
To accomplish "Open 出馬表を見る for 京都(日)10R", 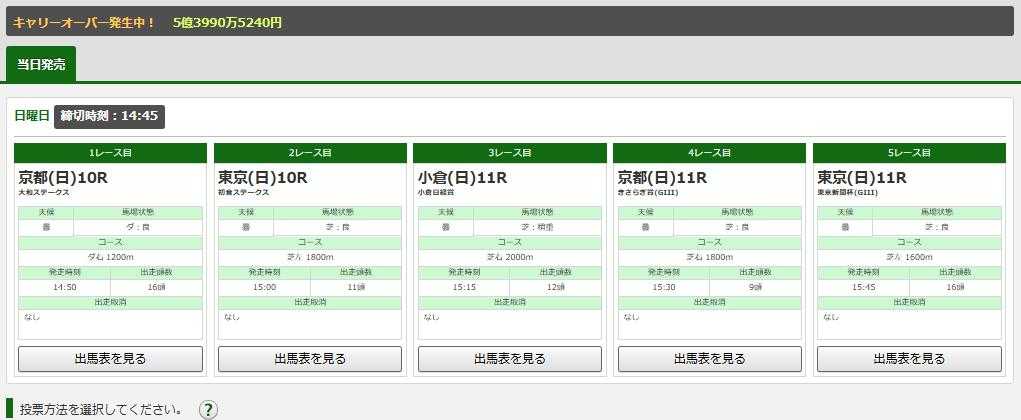I will click(x=110, y=359).
